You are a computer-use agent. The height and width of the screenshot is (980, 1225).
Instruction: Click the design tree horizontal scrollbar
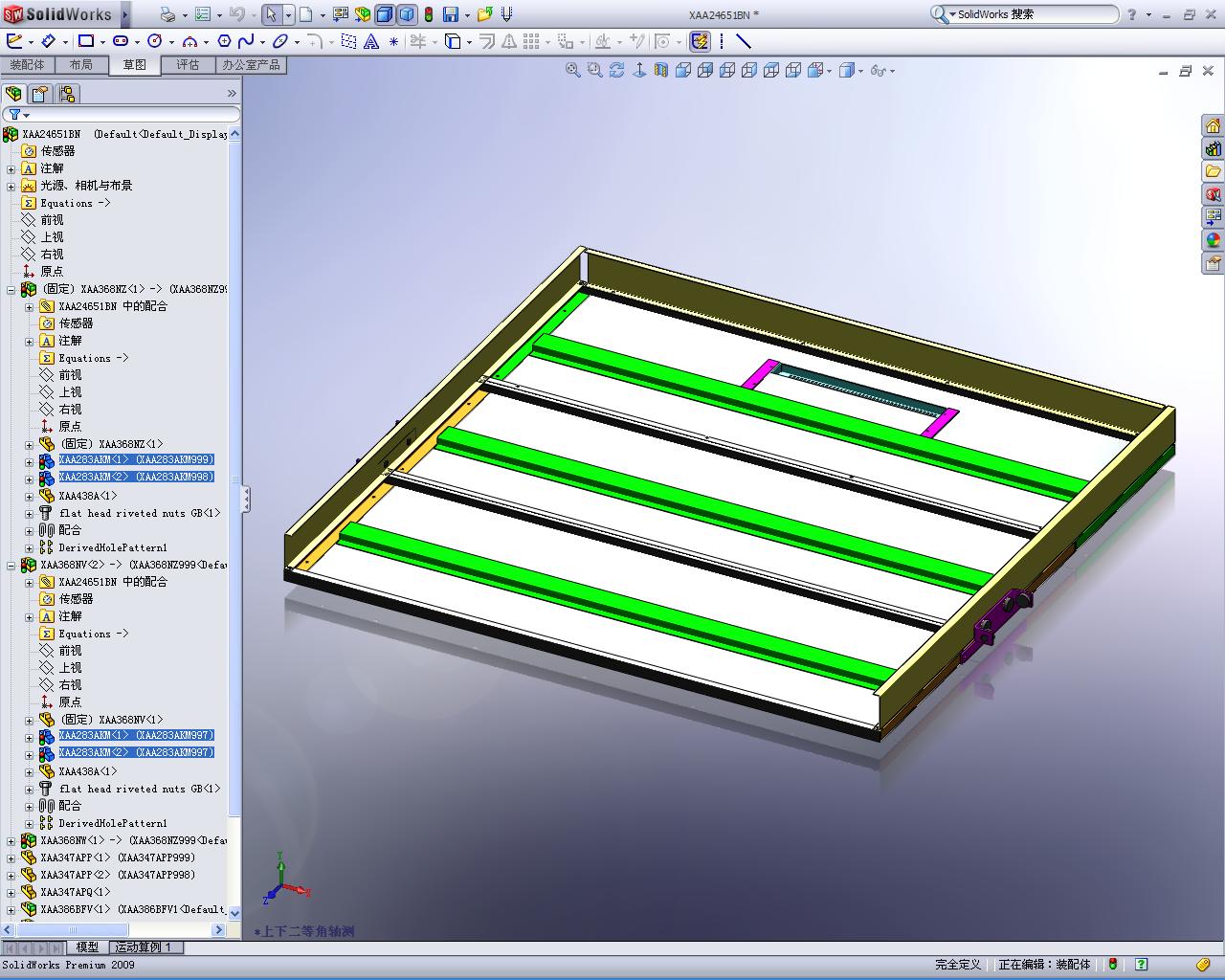coord(115,930)
